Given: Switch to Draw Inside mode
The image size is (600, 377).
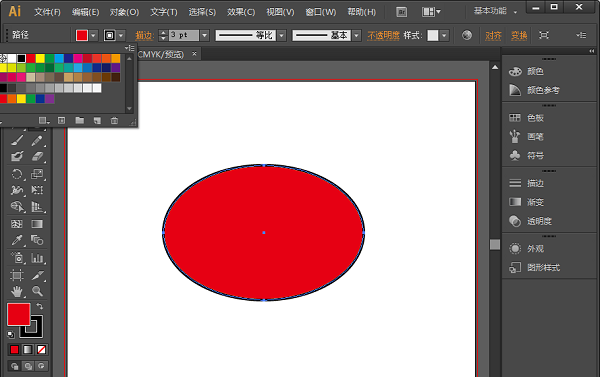Looking at the screenshot, I should 41,366.
